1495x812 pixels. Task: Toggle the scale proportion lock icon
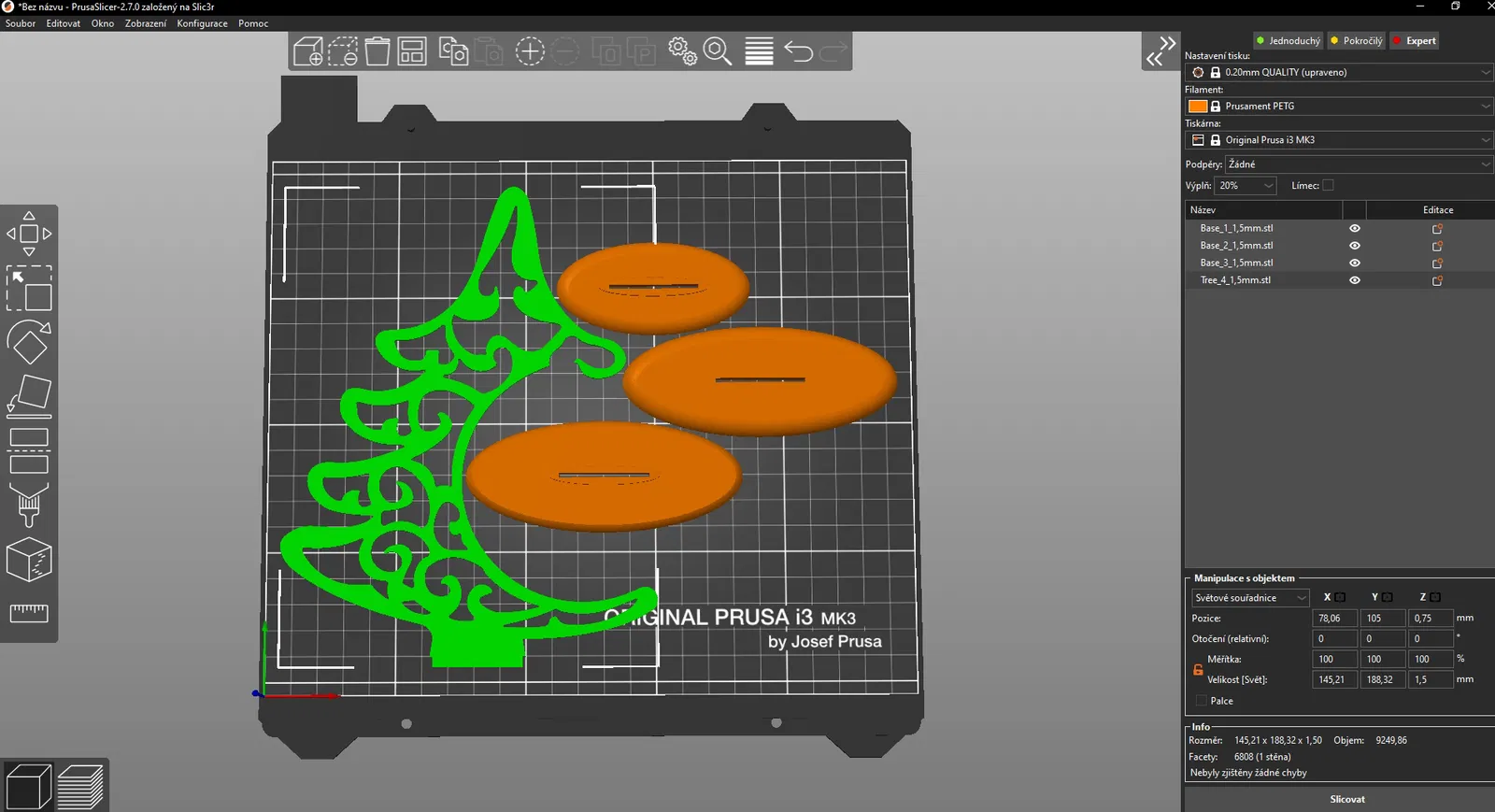point(1198,670)
